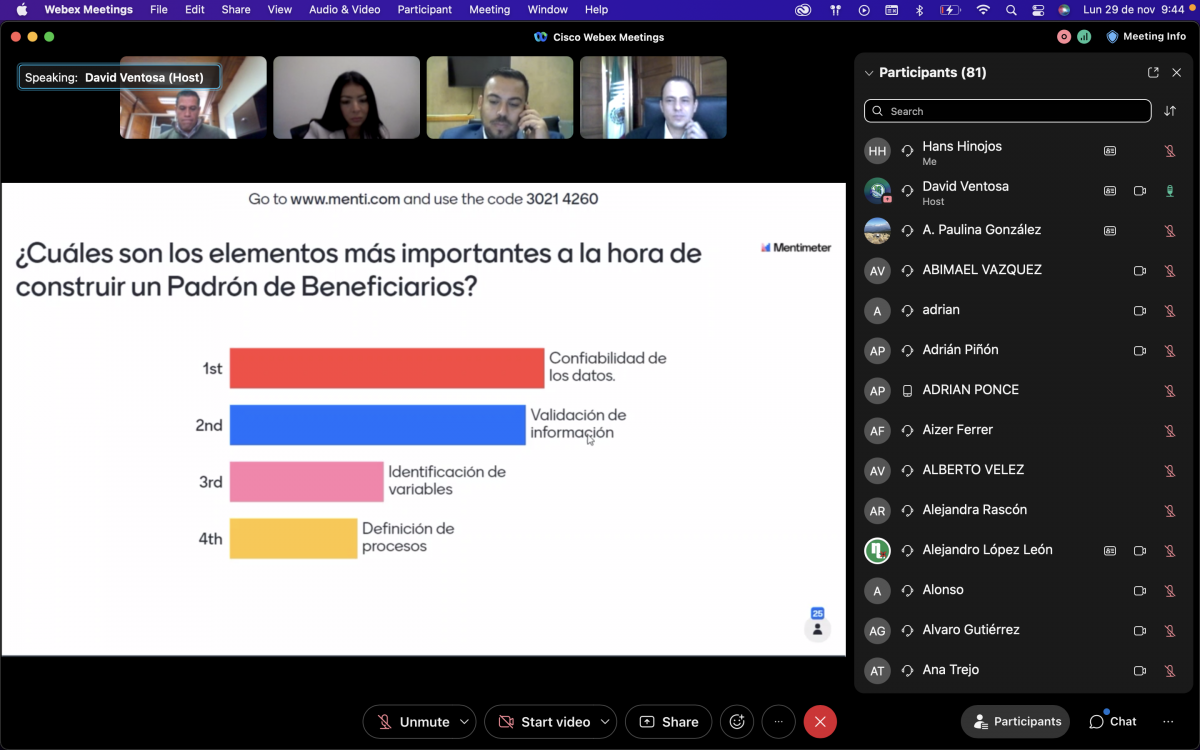
Task: Click the AR avatar of Alejandra Rascón
Action: [877, 510]
